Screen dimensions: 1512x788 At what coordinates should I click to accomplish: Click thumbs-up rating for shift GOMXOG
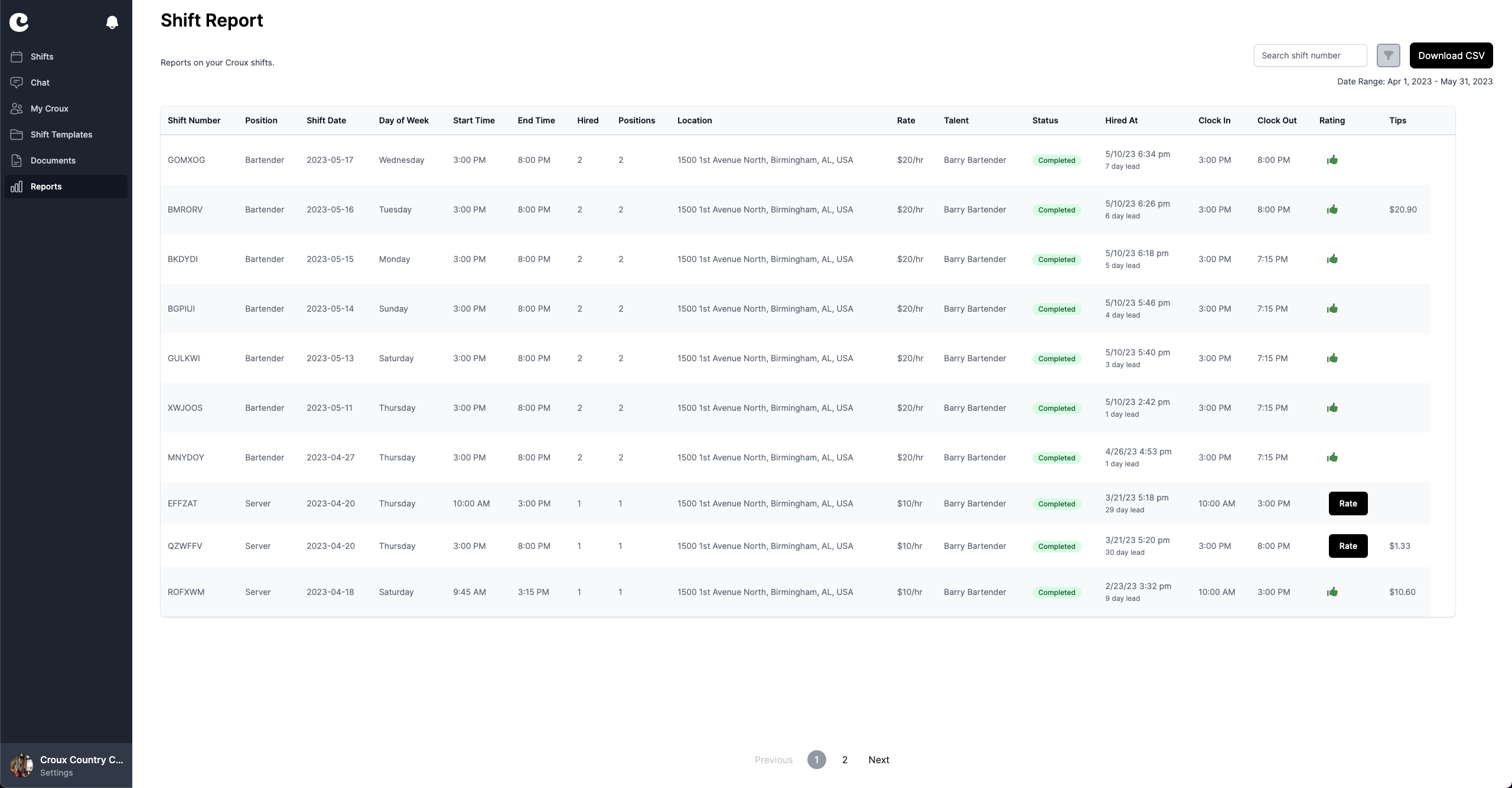(x=1332, y=160)
